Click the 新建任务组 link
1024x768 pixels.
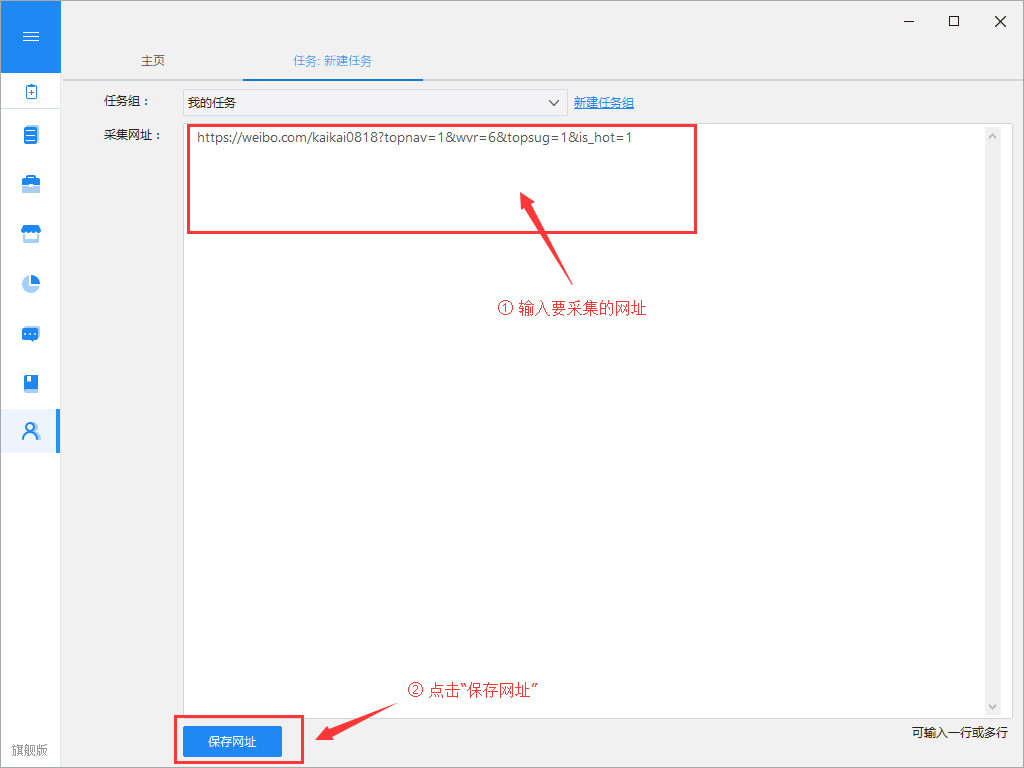click(603, 103)
